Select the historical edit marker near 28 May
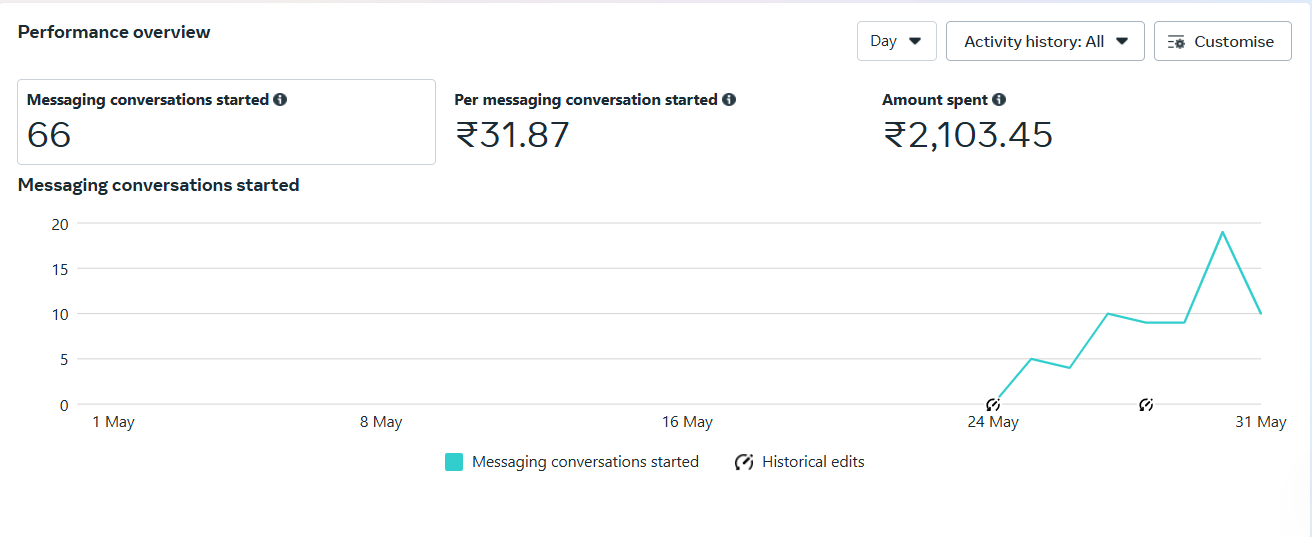The height and width of the screenshot is (537, 1312). pos(1146,405)
